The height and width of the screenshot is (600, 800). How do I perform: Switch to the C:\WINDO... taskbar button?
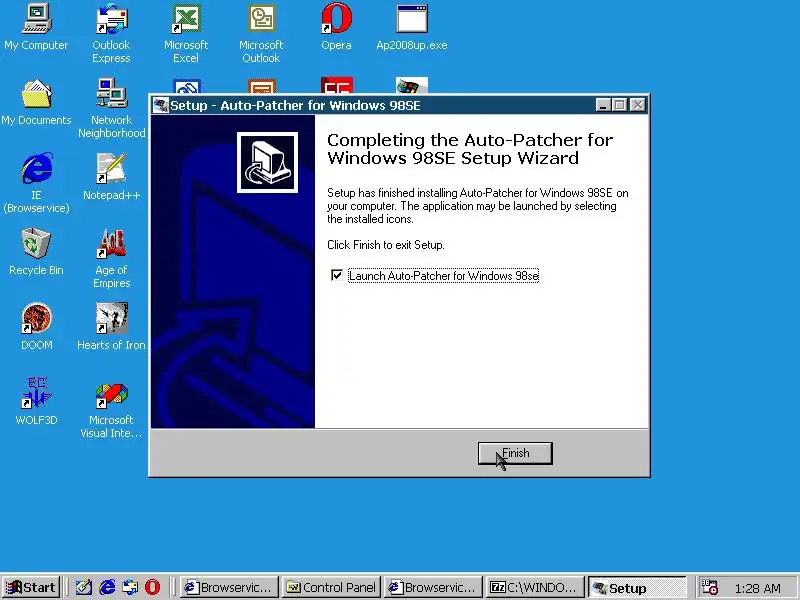[x=534, y=587]
